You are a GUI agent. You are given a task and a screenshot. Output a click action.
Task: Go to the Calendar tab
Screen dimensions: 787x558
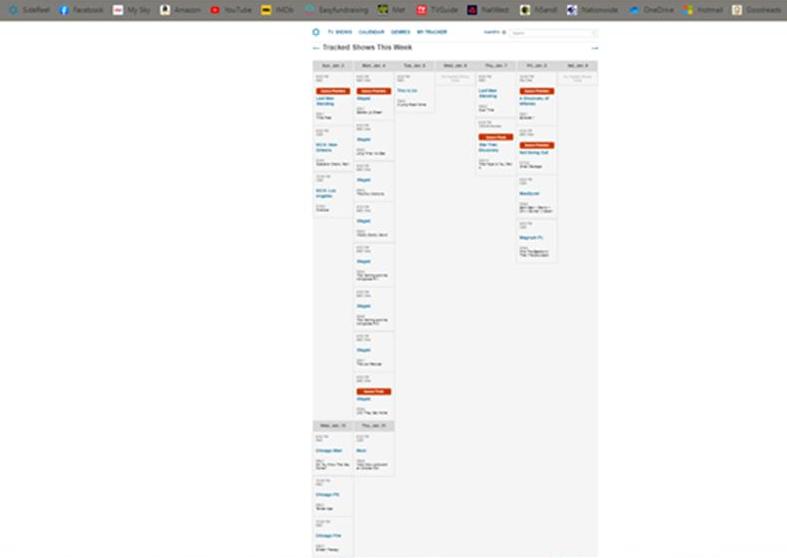[x=371, y=32]
